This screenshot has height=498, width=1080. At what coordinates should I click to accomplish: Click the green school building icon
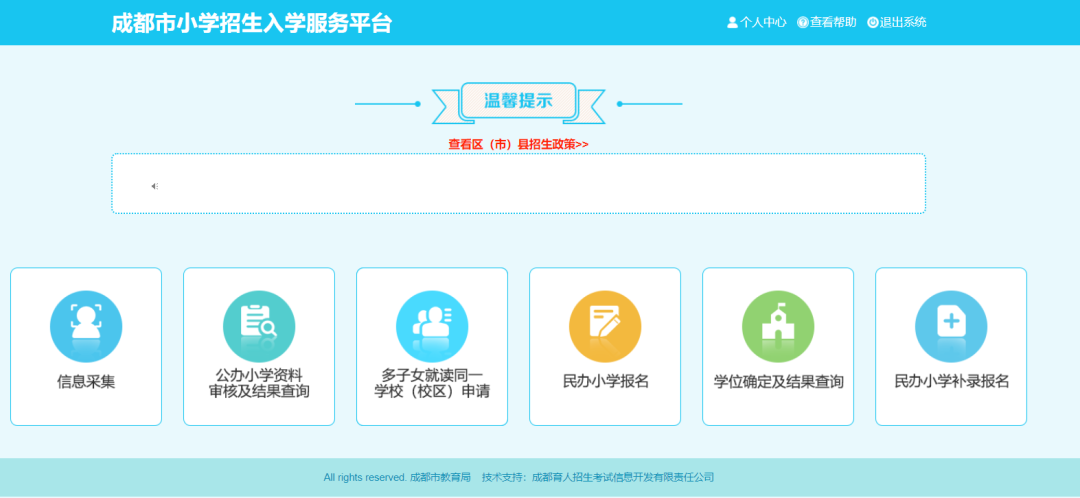tap(778, 326)
